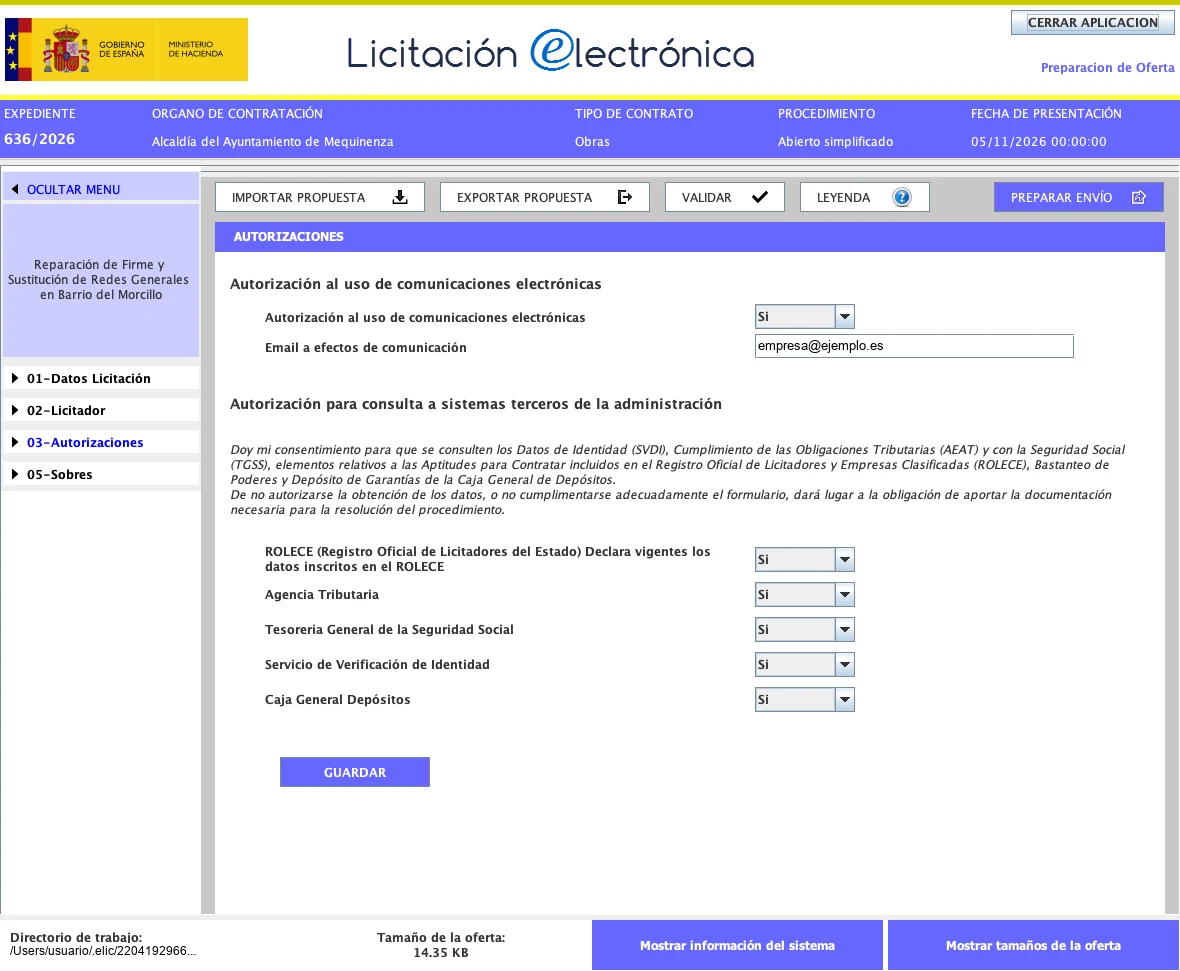Click the Obras contract type value
The image size is (1180, 971).
pyautogui.click(x=592, y=142)
